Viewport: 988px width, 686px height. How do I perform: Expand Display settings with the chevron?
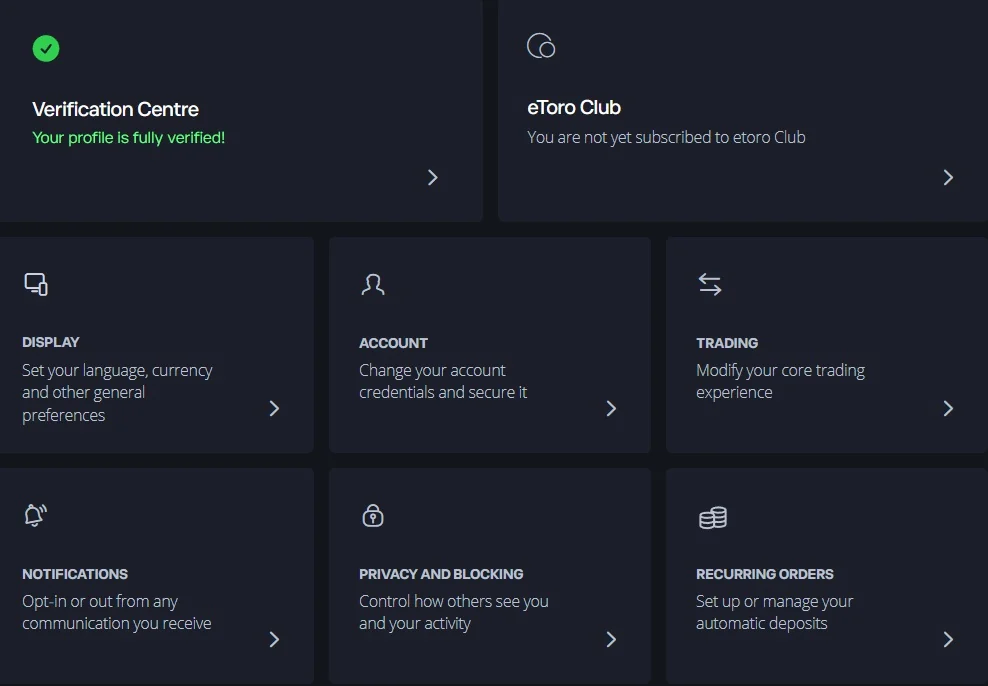point(274,408)
